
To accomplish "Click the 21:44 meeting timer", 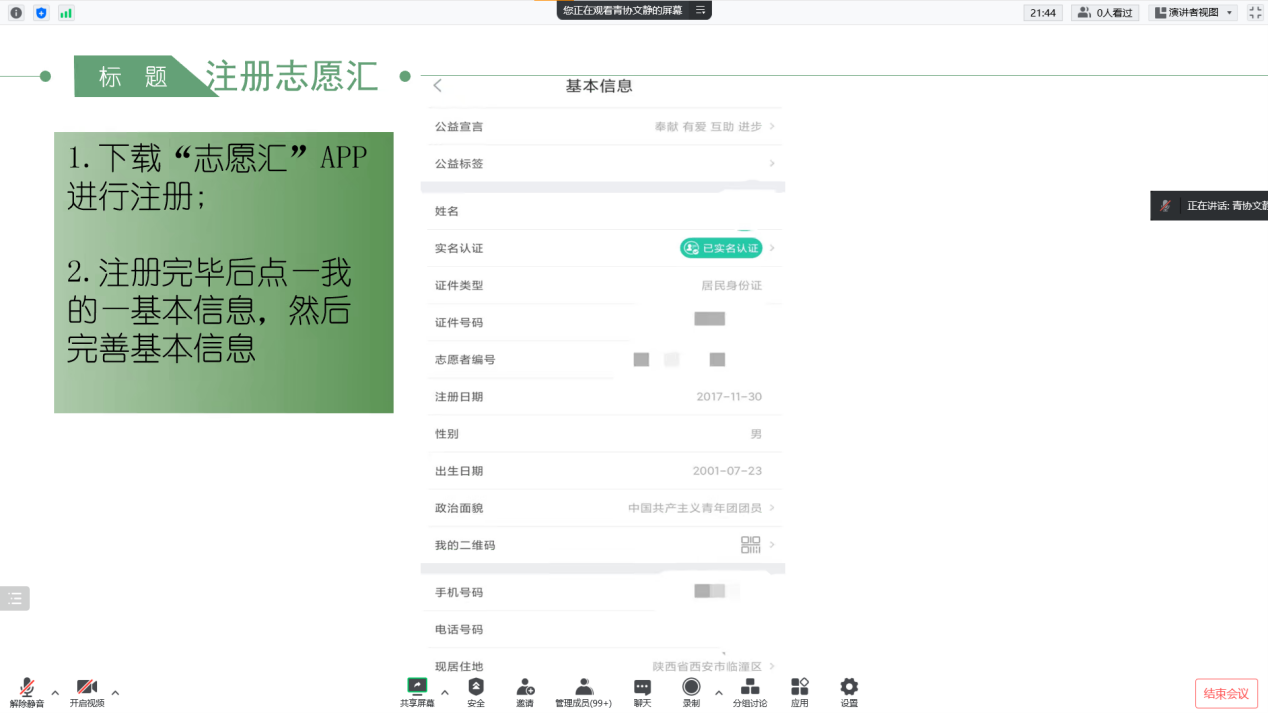I will [x=1043, y=12].
